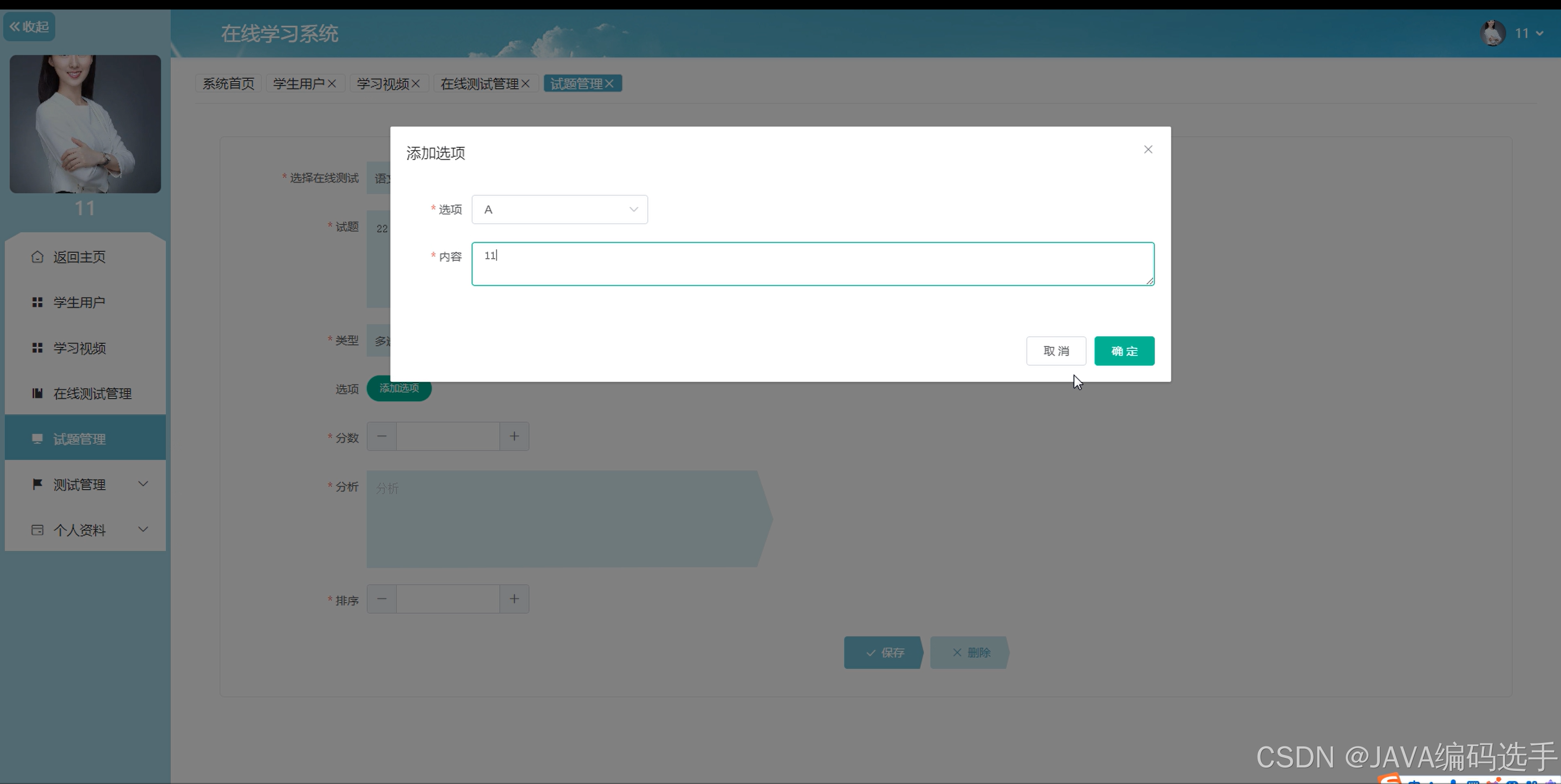Click the flag icon beside 测试管理

click(37, 484)
